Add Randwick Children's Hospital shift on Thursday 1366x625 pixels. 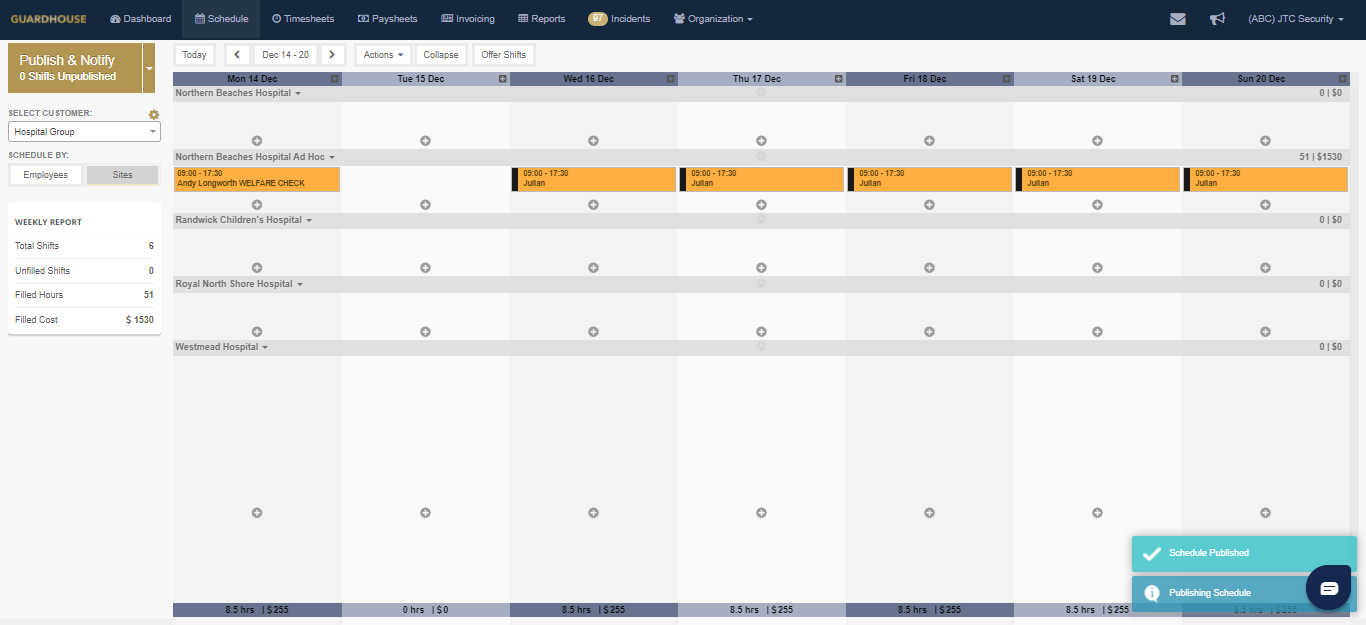tap(761, 268)
